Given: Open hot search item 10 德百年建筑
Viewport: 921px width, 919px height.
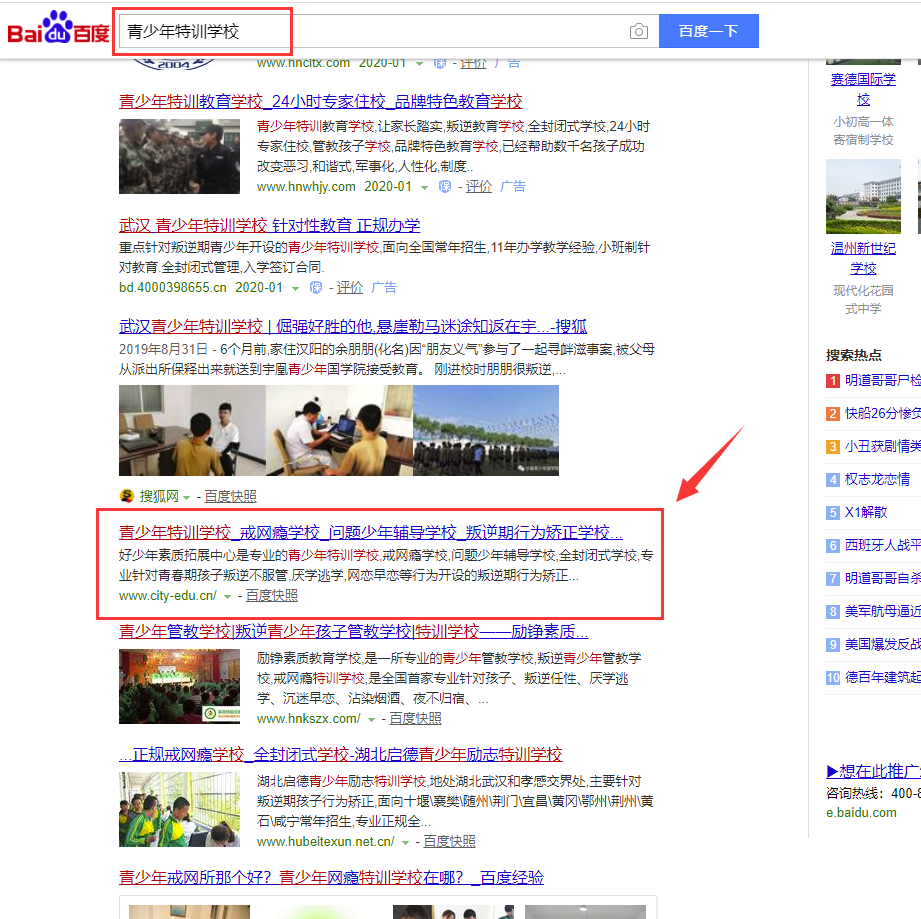Looking at the screenshot, I should (882, 678).
